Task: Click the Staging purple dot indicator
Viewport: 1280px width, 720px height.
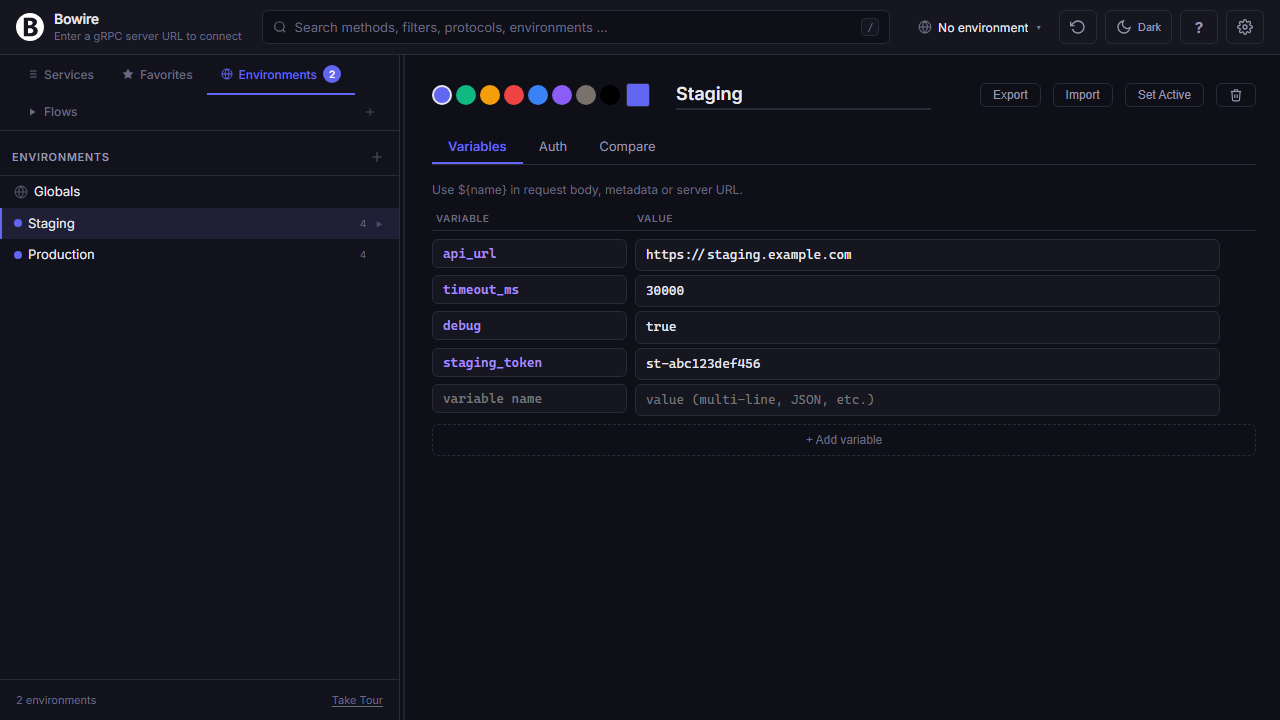Action: click(18, 224)
